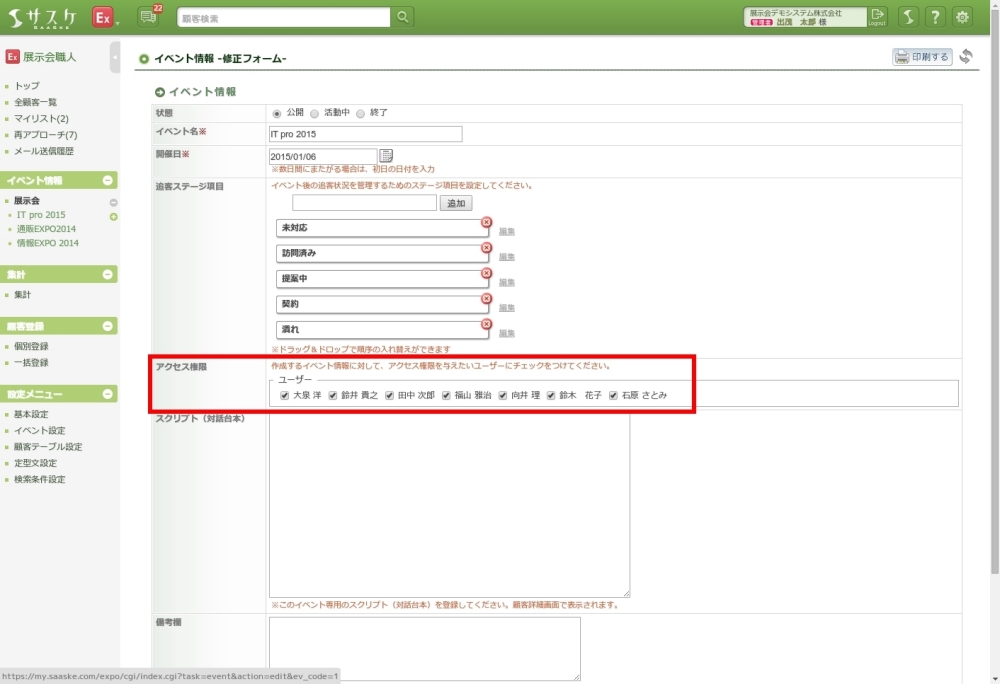Click the page refresh arrows icon
This screenshot has height=684, width=1000.
tap(966, 57)
